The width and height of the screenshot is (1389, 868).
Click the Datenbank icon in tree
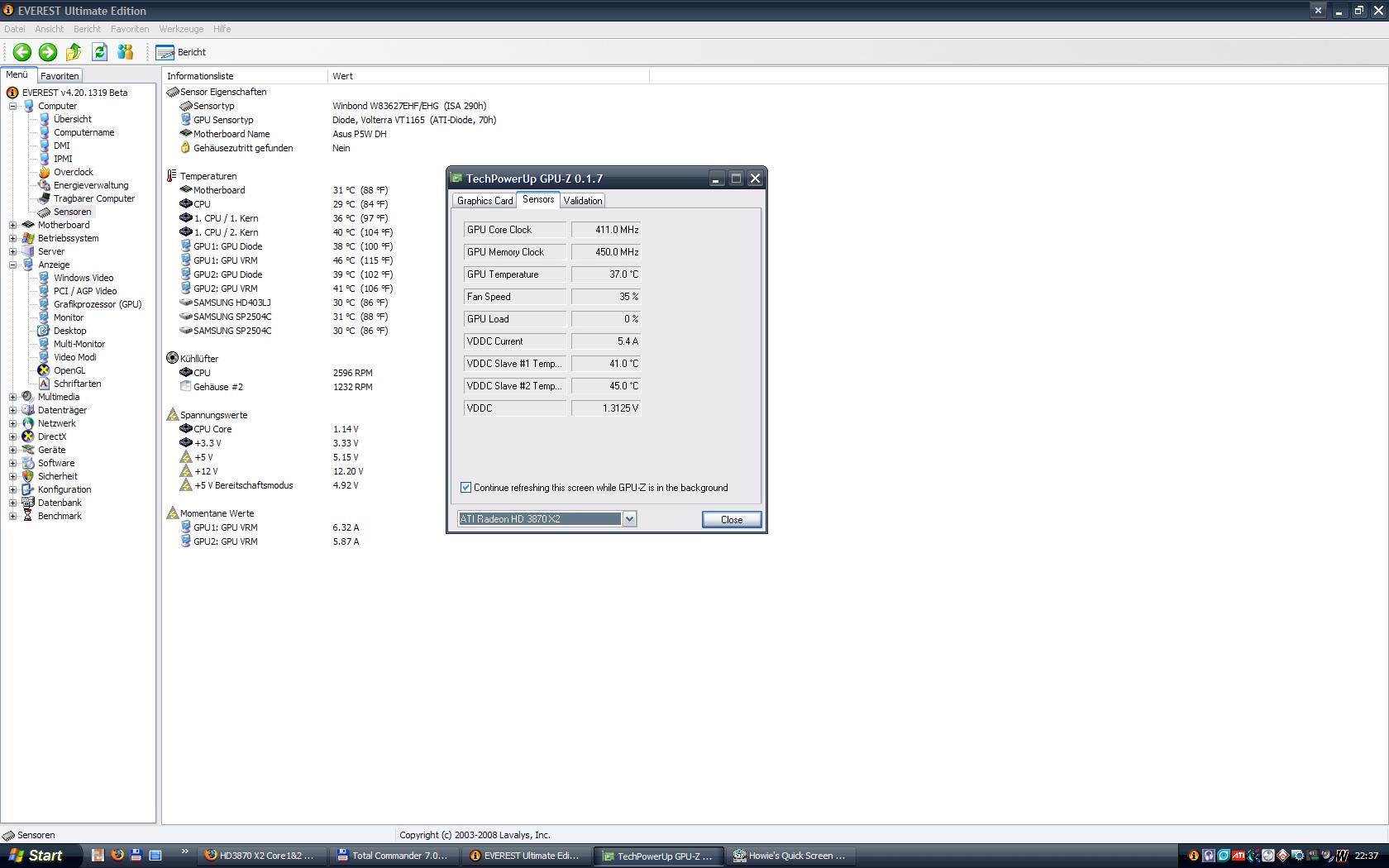(x=28, y=503)
